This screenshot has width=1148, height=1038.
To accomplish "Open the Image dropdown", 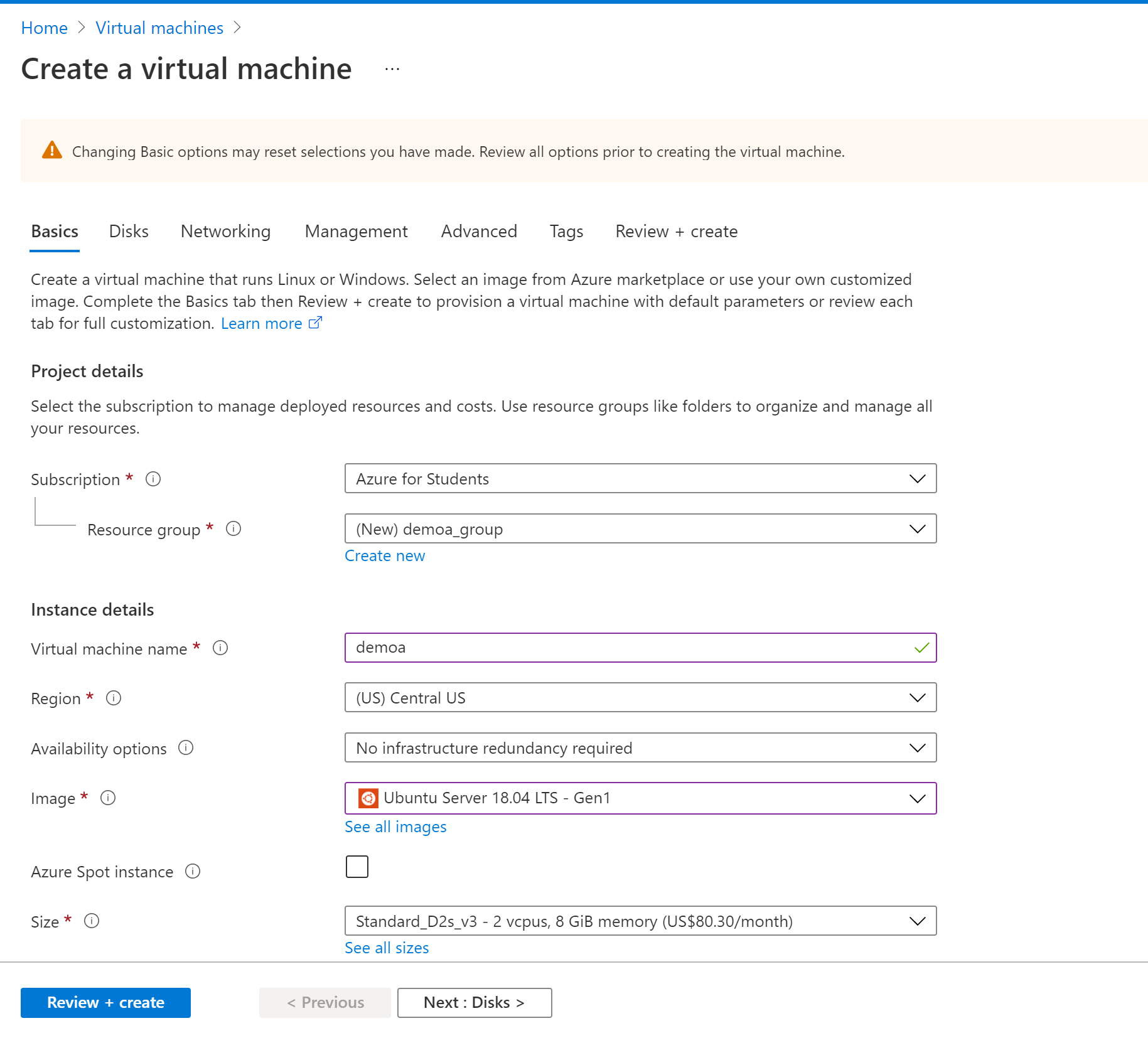I will (641, 798).
